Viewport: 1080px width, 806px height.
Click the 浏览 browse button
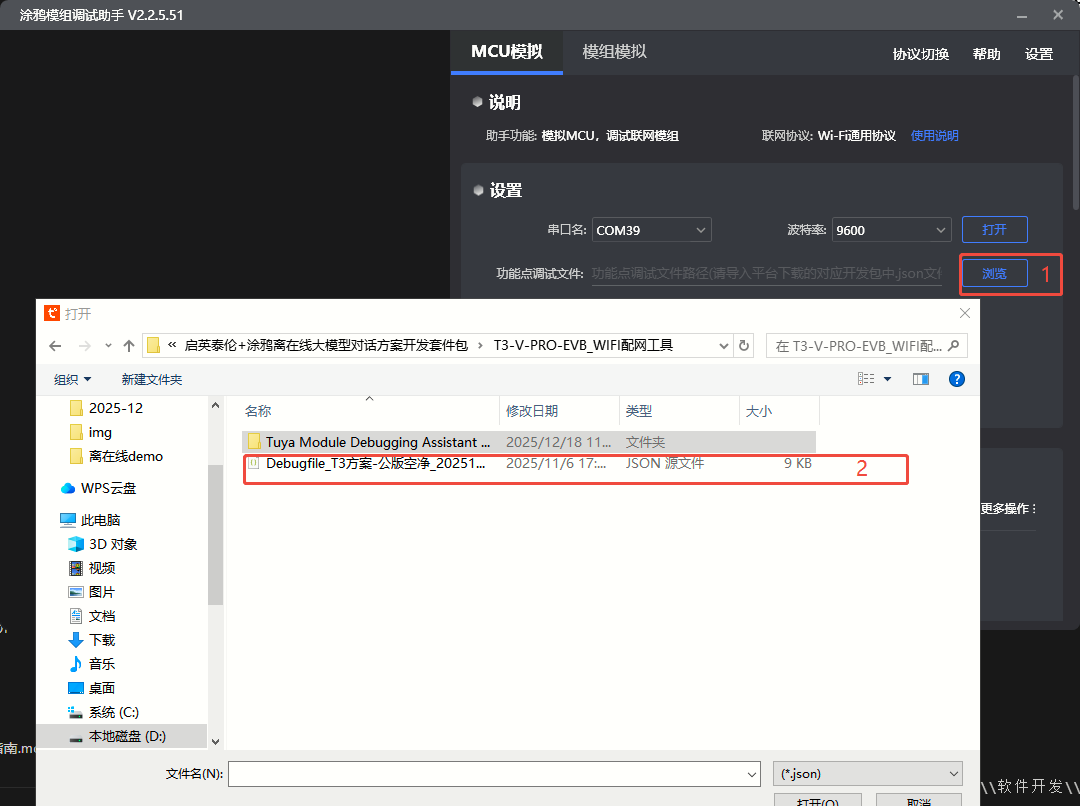pyautogui.click(x=994, y=272)
